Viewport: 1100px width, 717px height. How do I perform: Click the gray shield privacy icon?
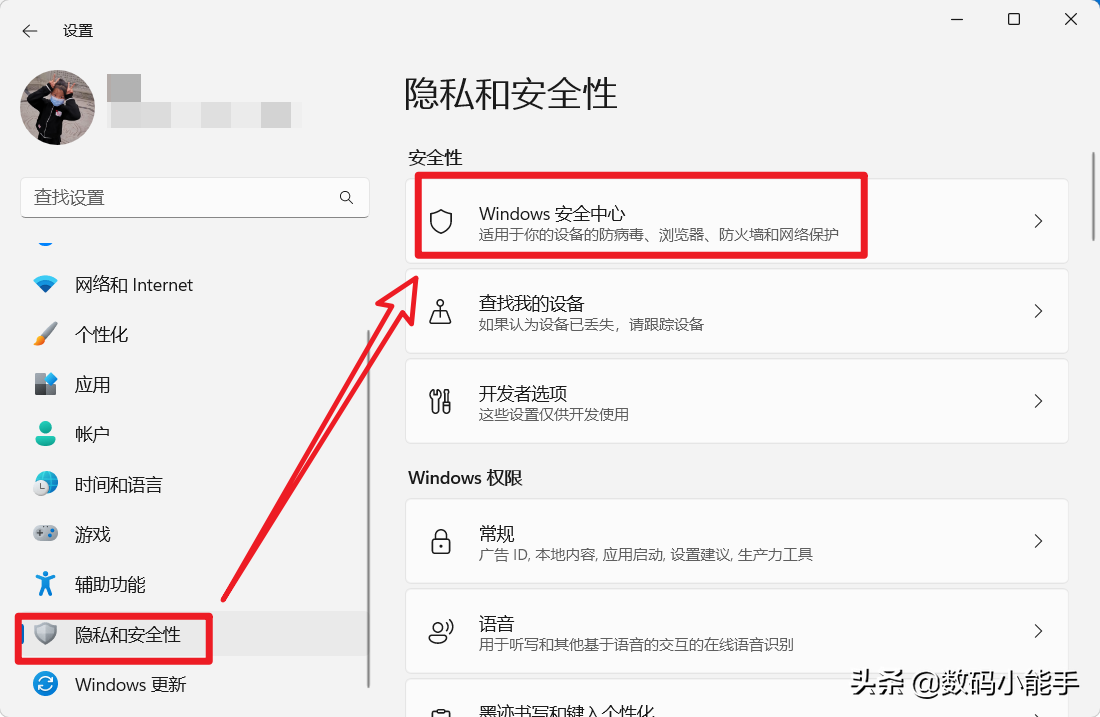(x=46, y=634)
